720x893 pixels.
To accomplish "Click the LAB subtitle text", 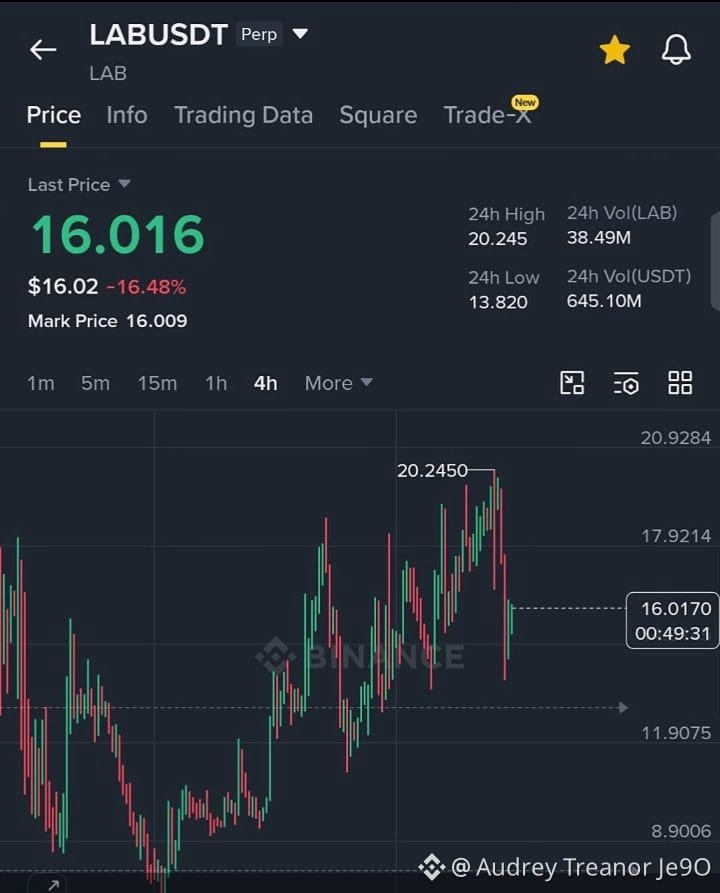I will [x=108, y=73].
